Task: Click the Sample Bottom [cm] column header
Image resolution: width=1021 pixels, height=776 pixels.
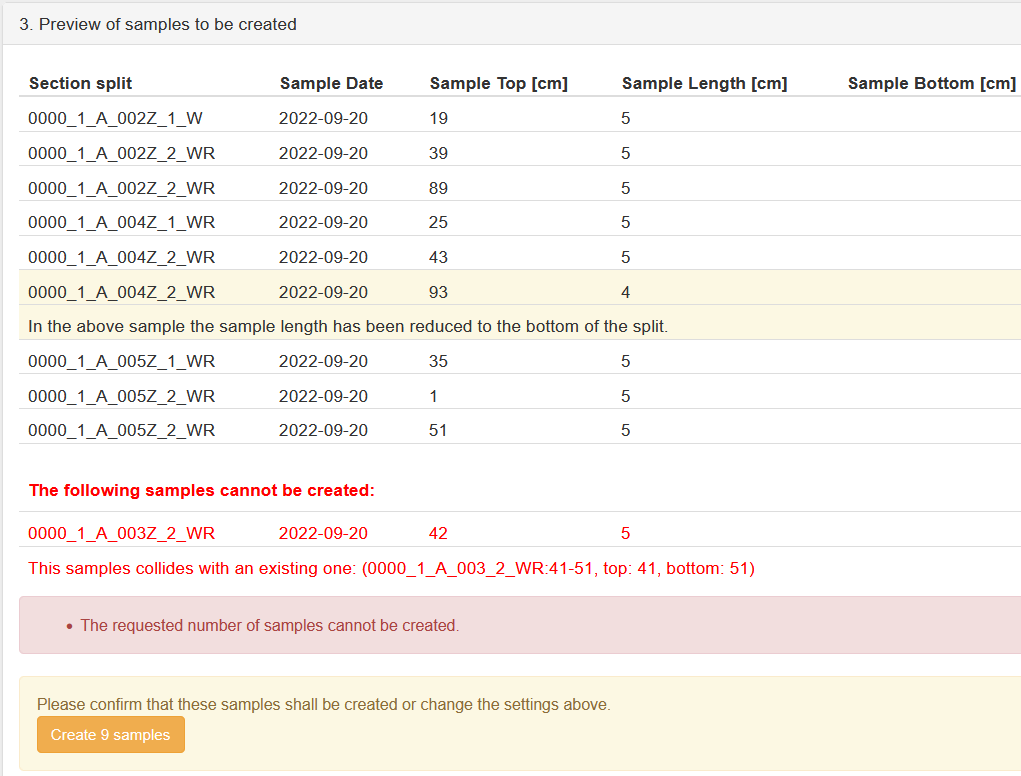Action: [x=931, y=83]
